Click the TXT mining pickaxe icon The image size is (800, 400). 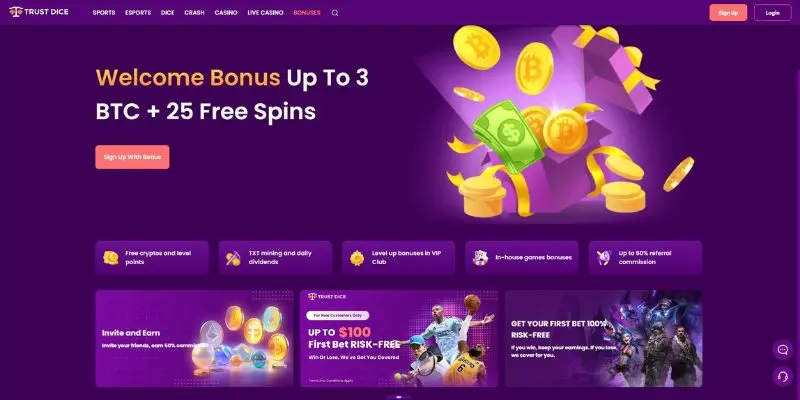[x=233, y=258]
